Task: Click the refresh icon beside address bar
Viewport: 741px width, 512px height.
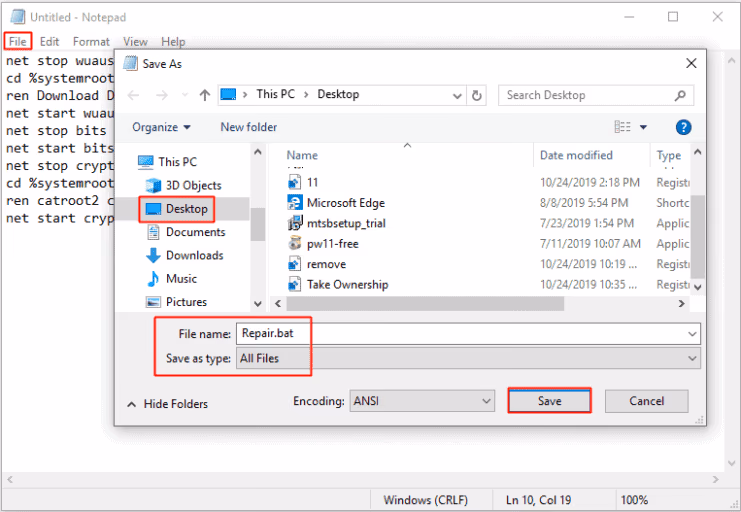Action: click(476, 95)
